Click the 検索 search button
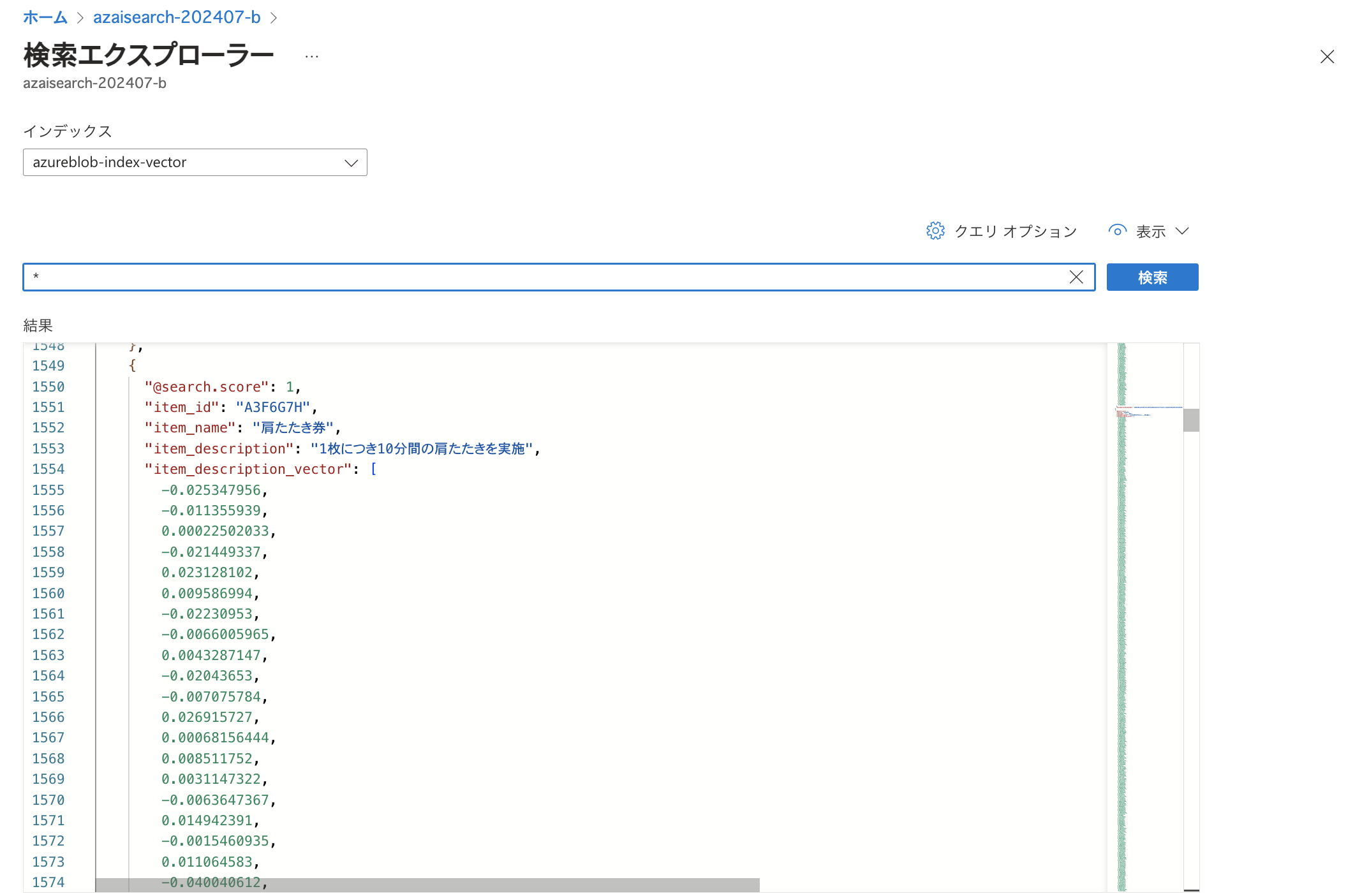 pyautogui.click(x=1152, y=277)
